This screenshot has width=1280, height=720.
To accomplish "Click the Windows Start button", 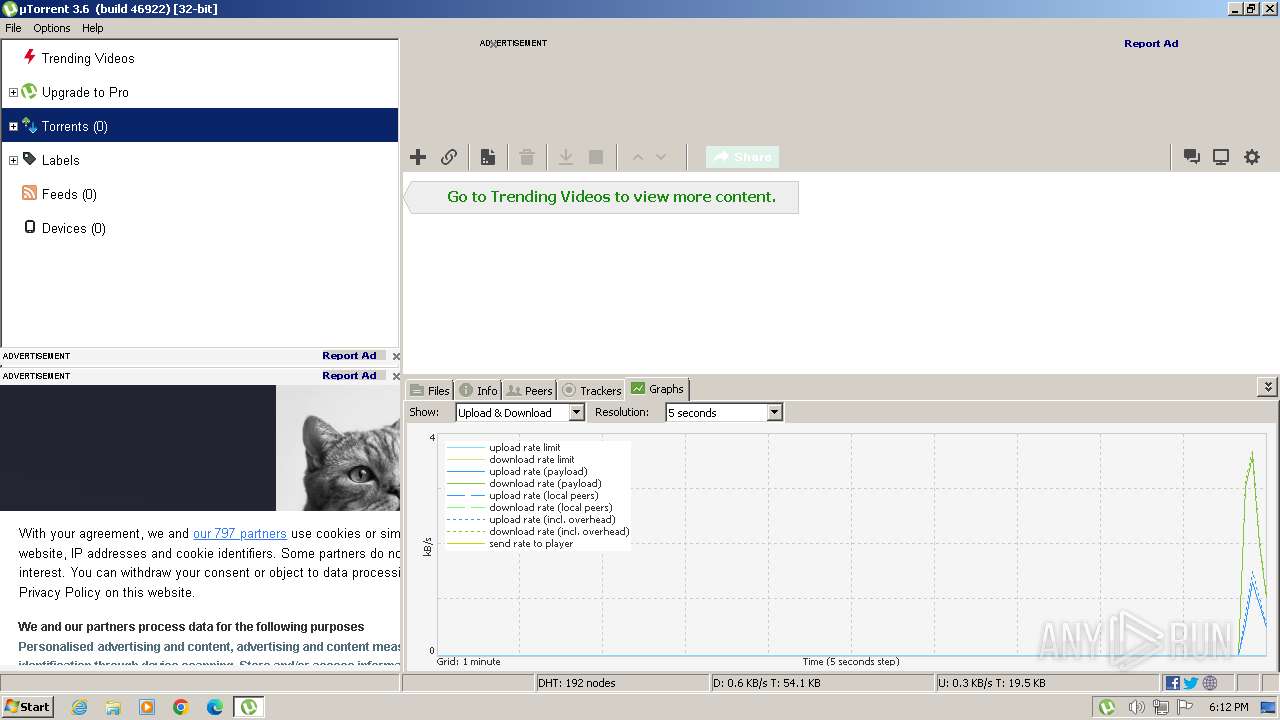I will click(x=27, y=707).
